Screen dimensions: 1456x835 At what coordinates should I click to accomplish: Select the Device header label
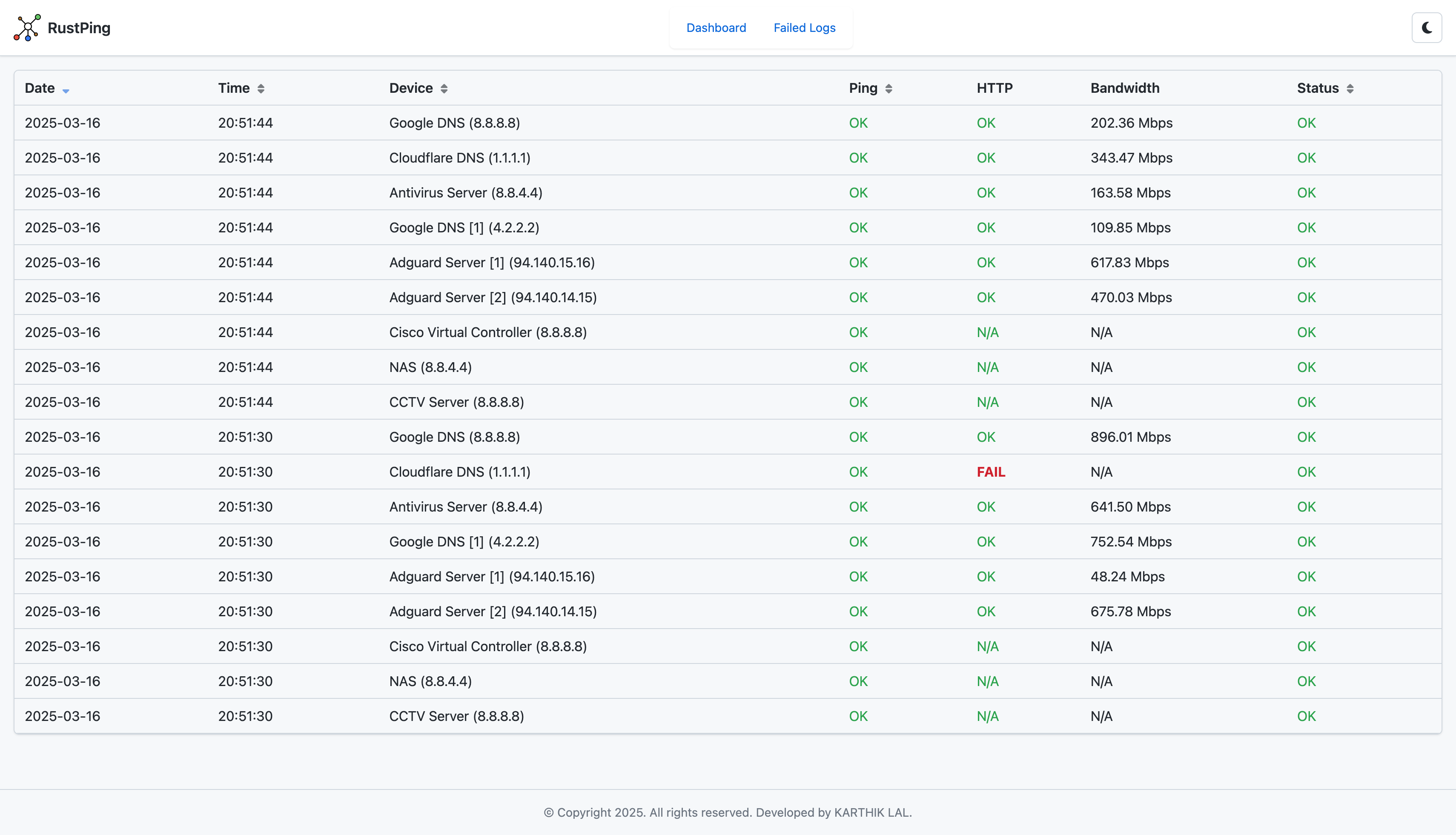(x=411, y=88)
